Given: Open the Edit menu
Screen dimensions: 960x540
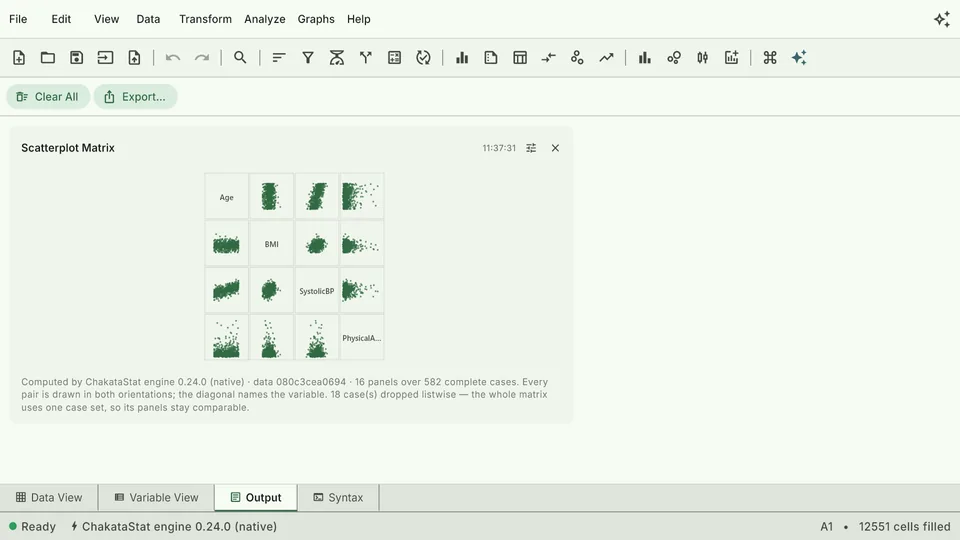Looking at the screenshot, I should pyautogui.click(x=61, y=19).
